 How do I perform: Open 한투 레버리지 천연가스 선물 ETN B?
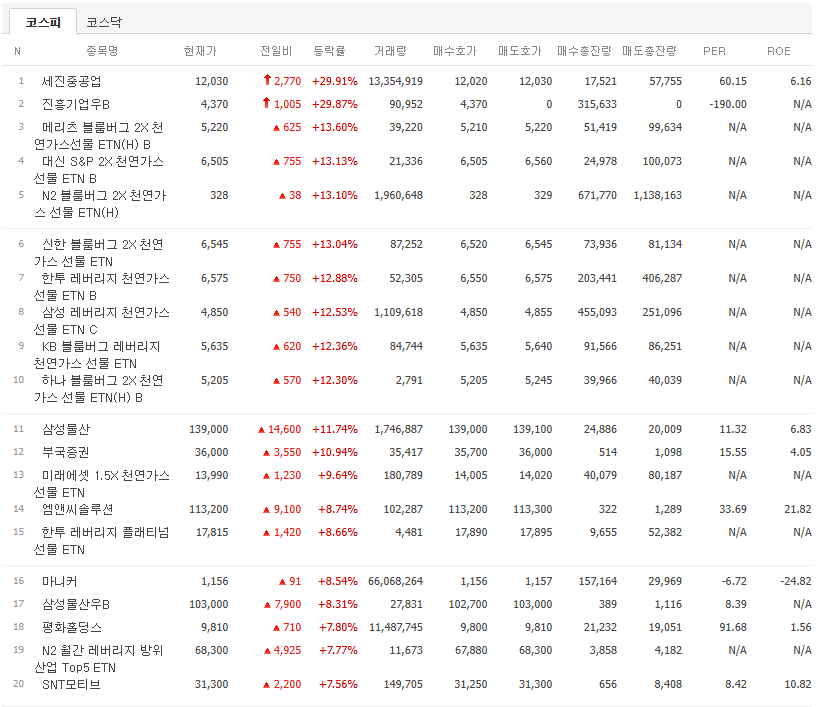101,287
